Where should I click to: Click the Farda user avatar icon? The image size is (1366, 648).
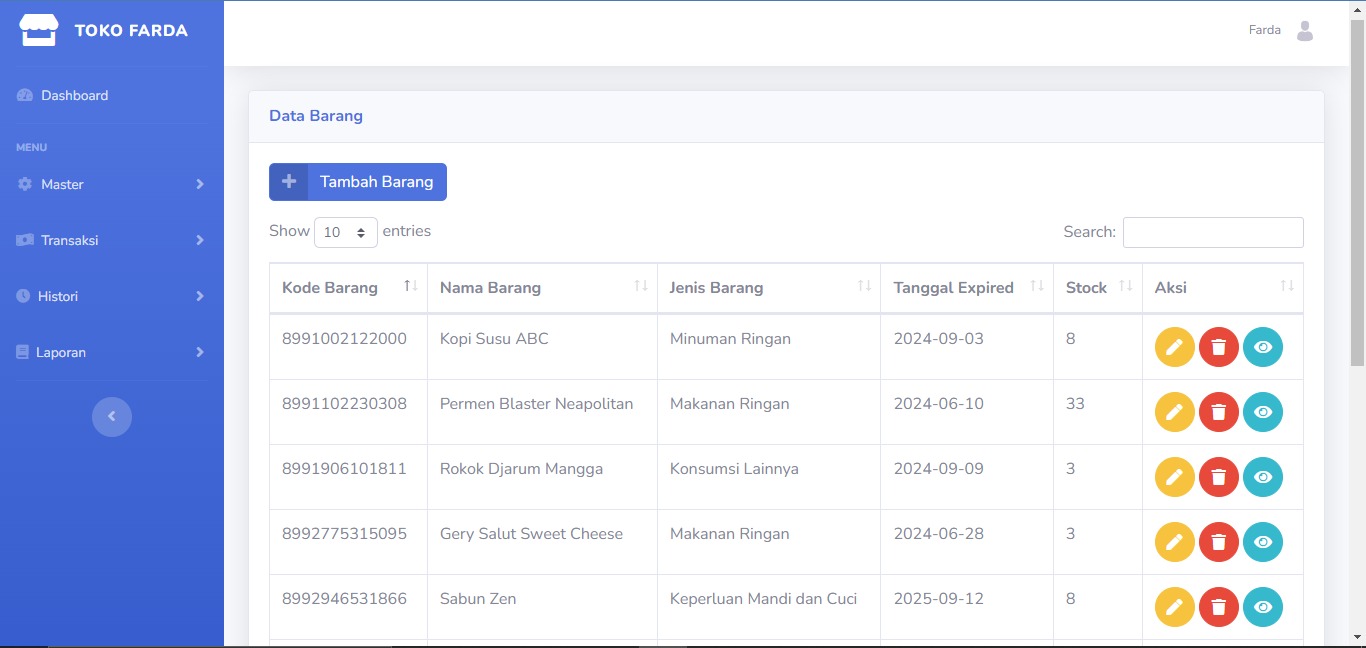tap(1304, 31)
